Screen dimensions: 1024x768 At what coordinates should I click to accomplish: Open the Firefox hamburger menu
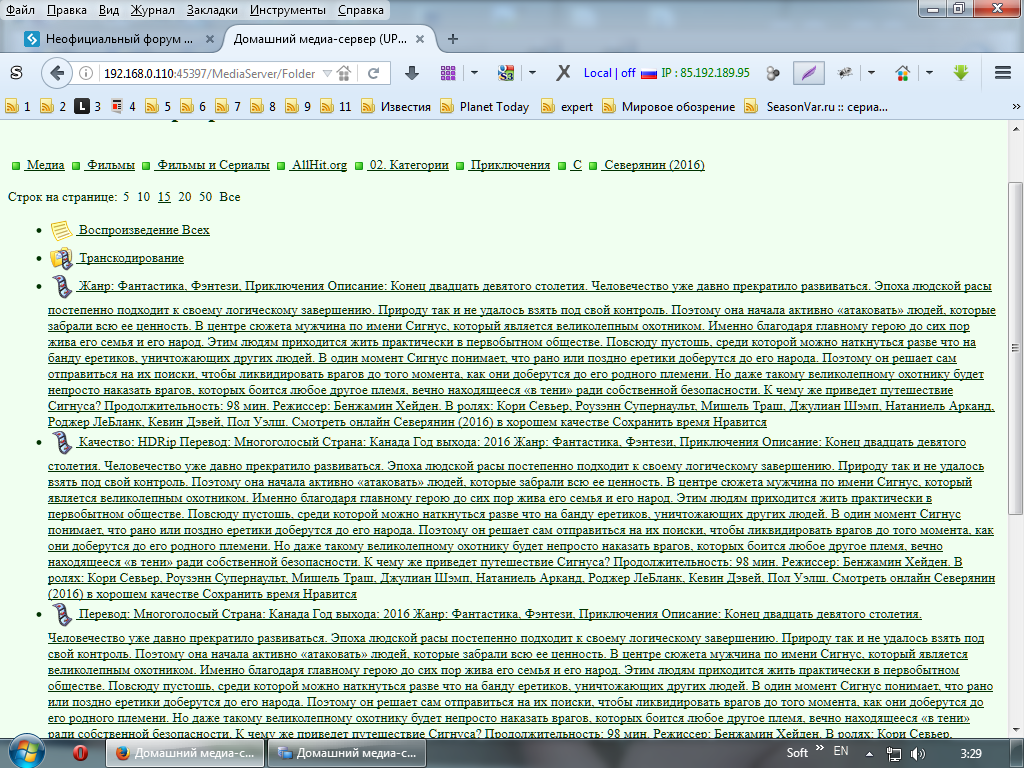click(1003, 73)
